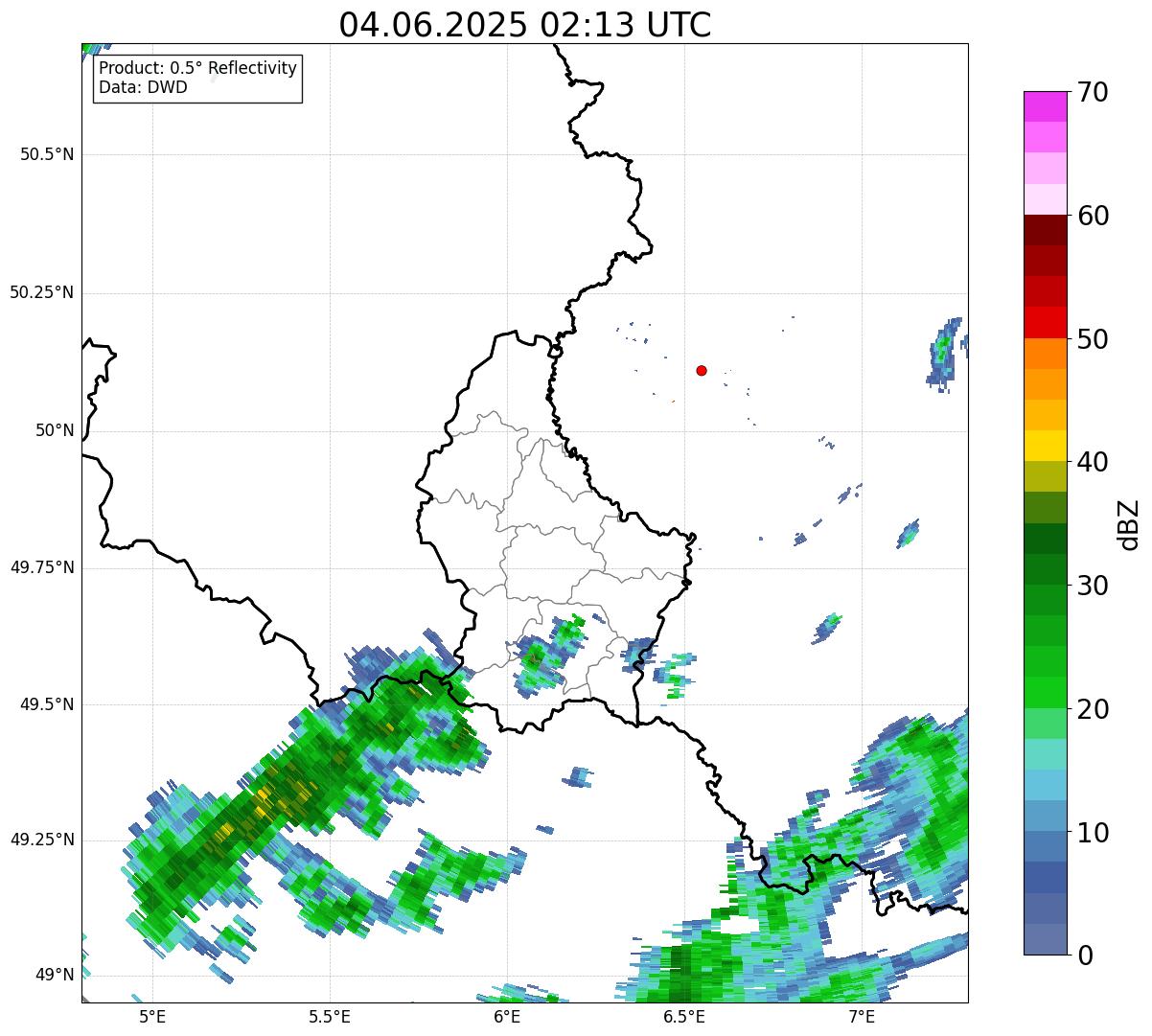Click the 49.75°N latitude label
The image size is (1152, 1036).
pos(42,567)
